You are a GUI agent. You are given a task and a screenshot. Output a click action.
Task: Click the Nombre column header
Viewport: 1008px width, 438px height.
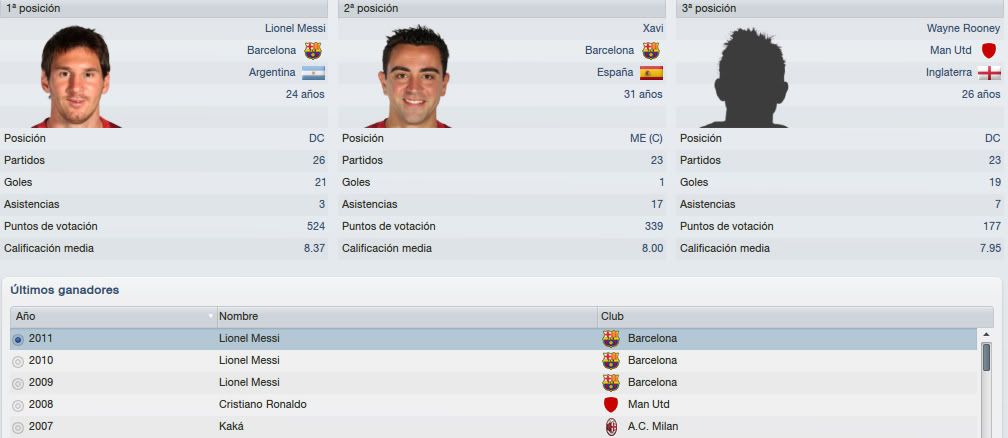pos(408,316)
